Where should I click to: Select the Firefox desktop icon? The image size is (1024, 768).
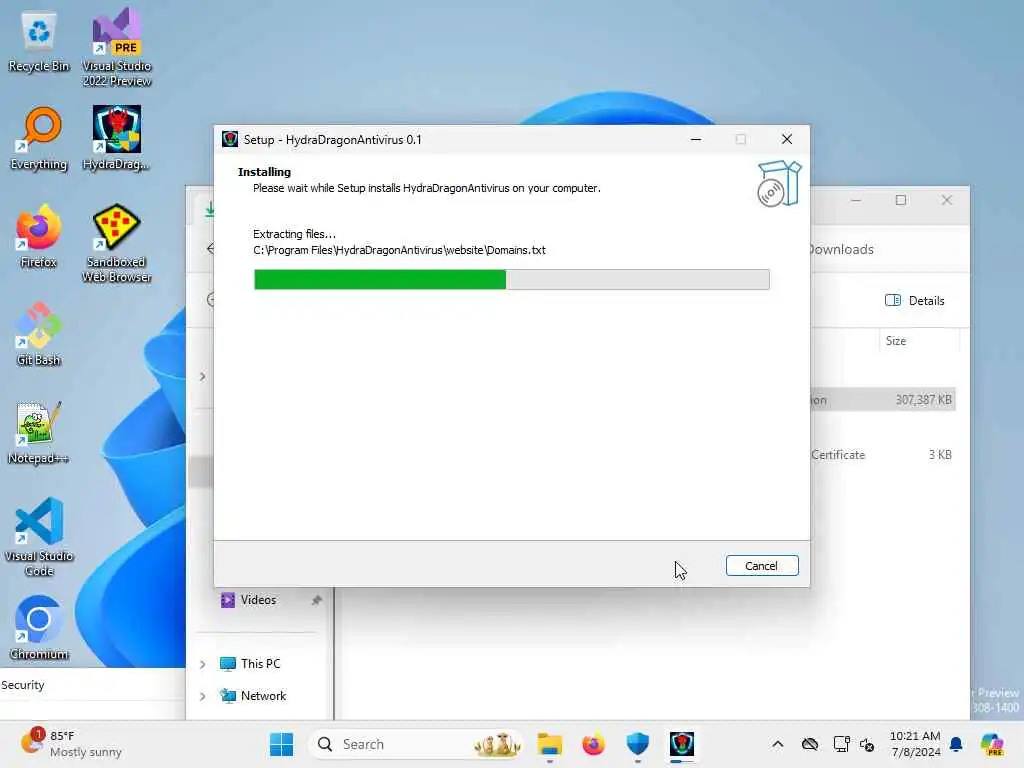[39, 236]
